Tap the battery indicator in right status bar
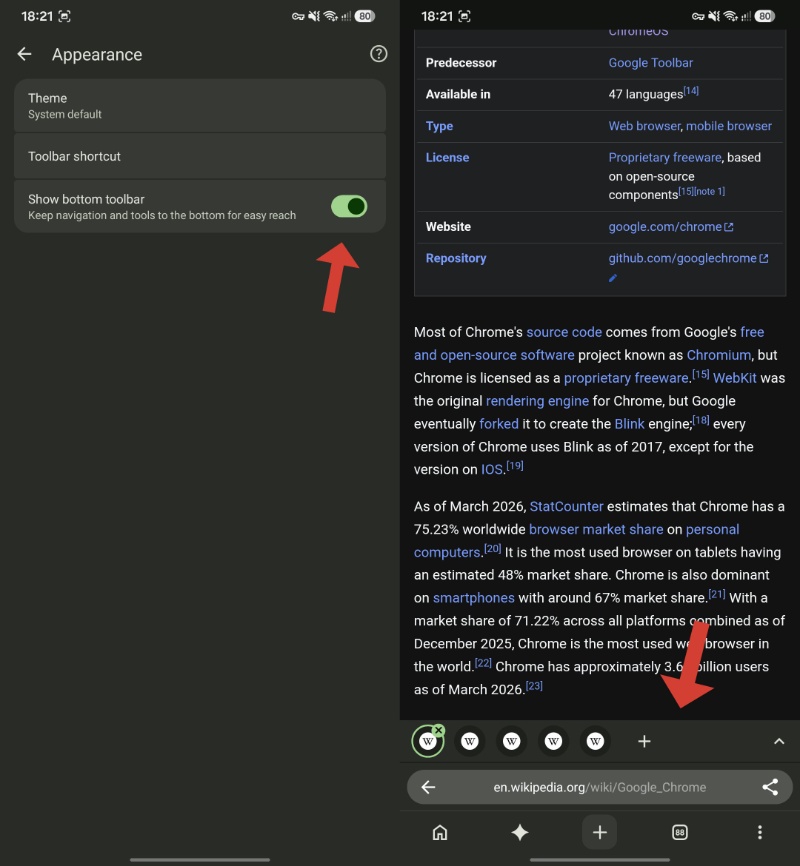 click(x=765, y=16)
